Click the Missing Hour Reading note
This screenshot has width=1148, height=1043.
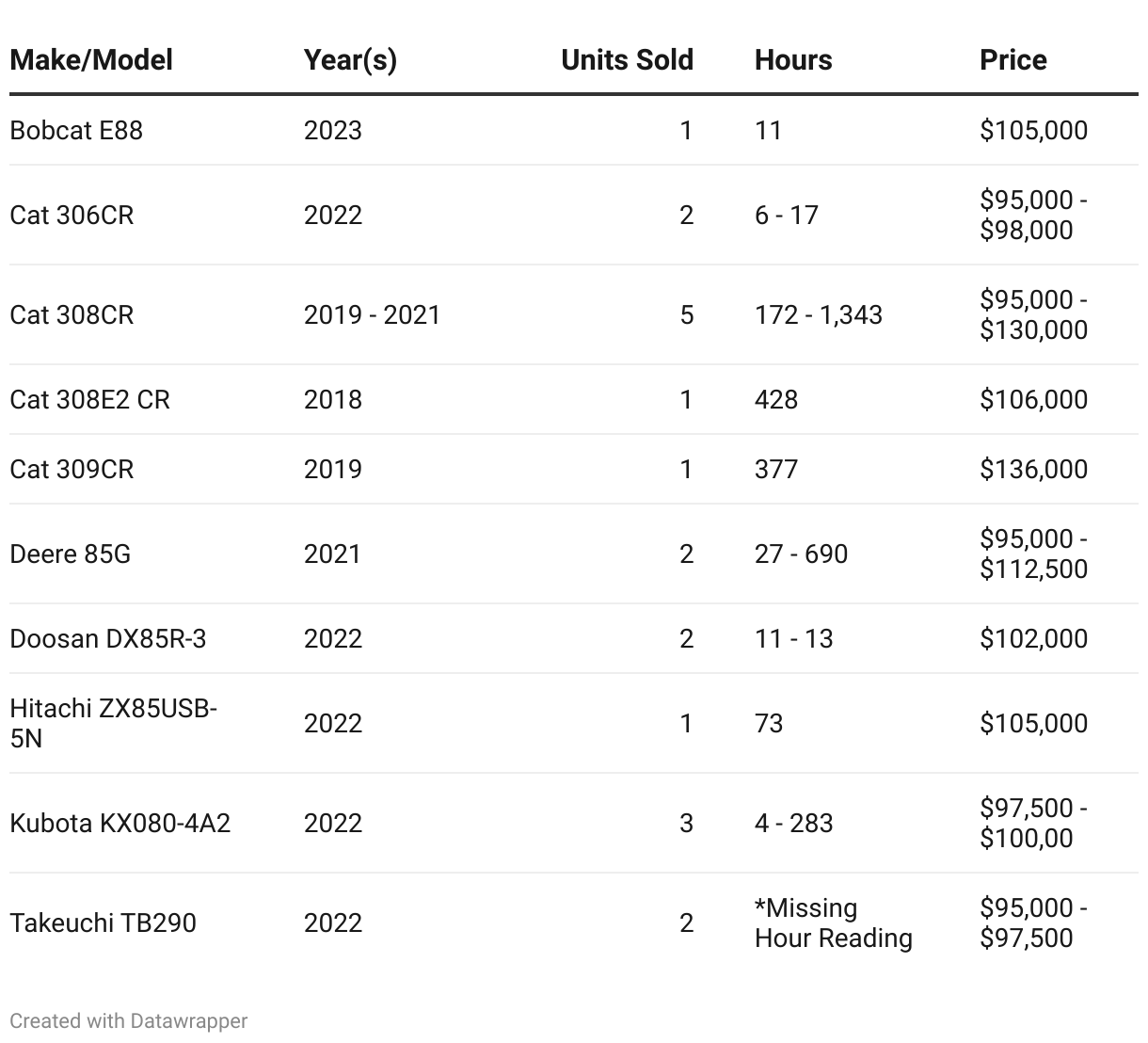pos(833,923)
